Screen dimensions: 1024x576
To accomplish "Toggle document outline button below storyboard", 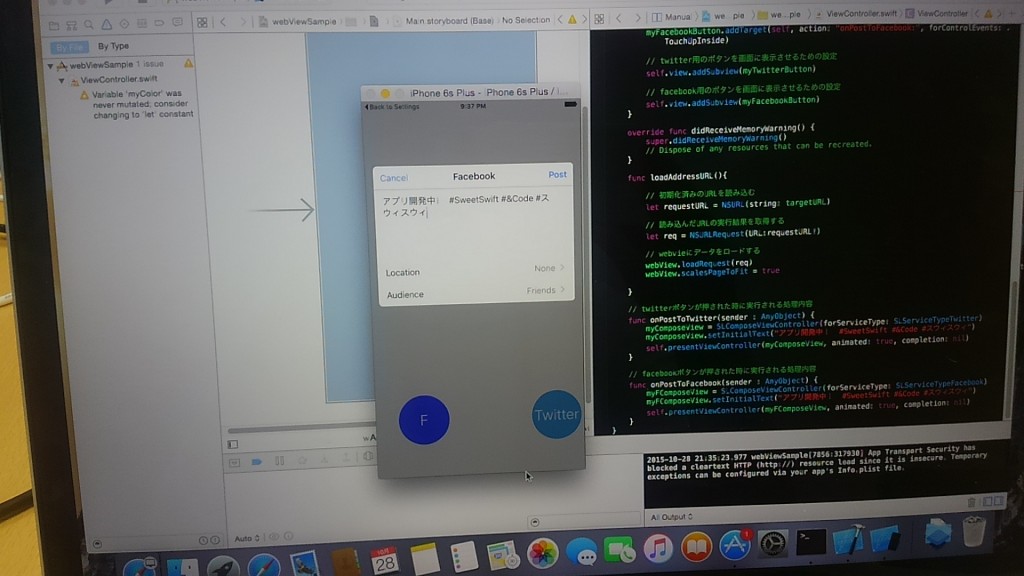I will pos(232,444).
